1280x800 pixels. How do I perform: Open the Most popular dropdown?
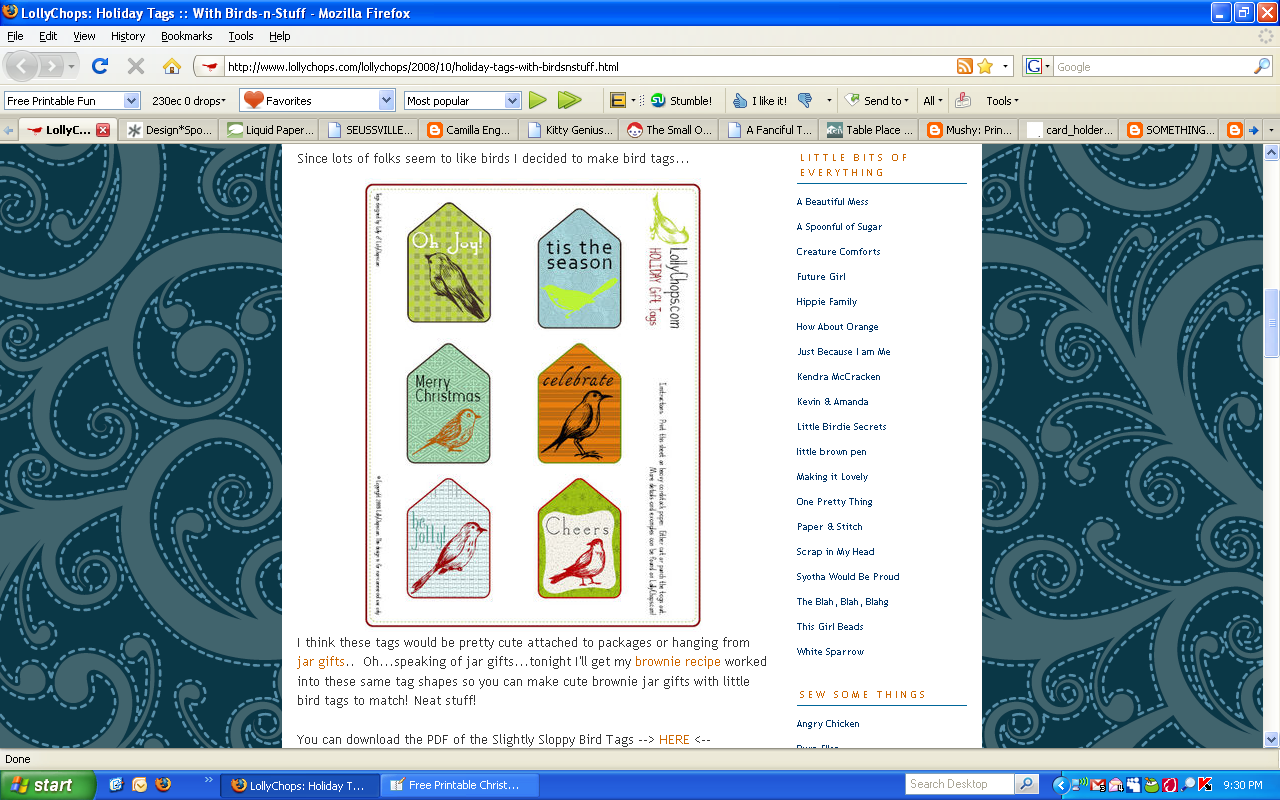[x=513, y=100]
